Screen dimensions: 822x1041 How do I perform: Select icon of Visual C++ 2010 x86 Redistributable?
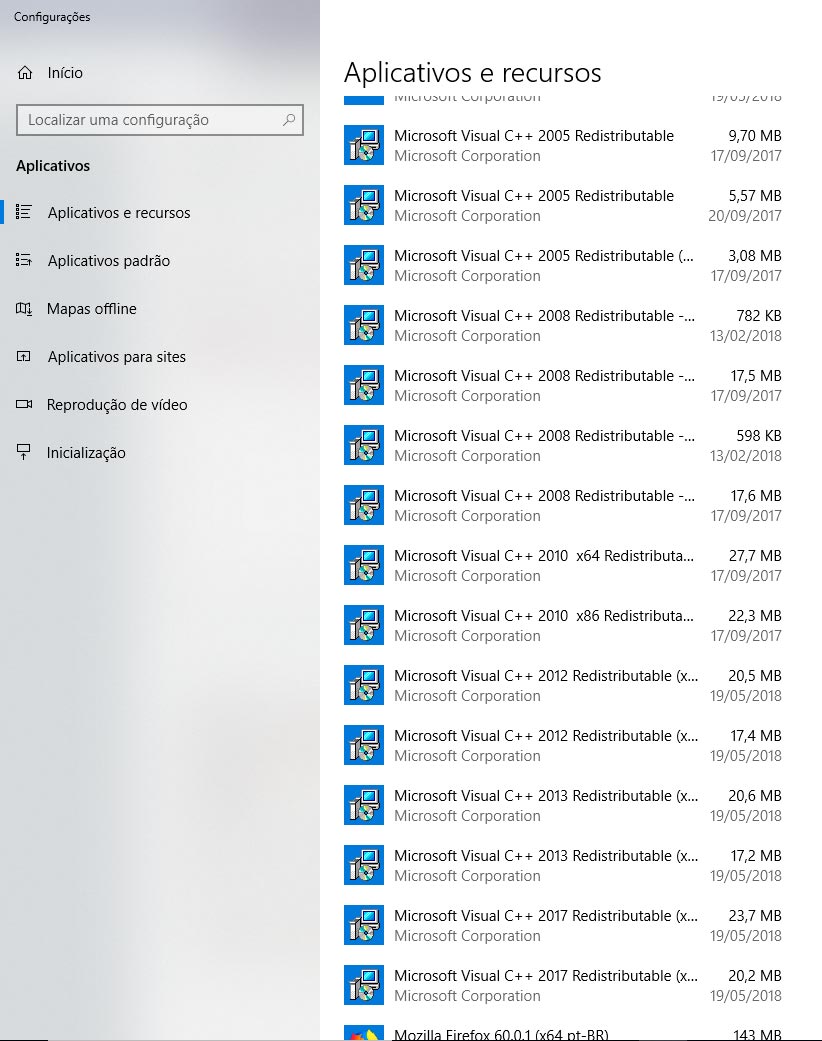(364, 625)
